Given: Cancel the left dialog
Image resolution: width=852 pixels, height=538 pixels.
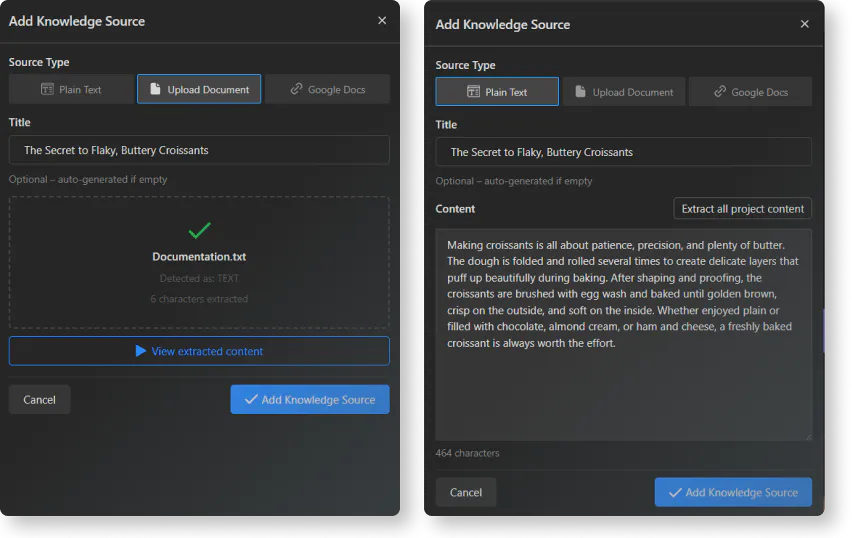Looking at the screenshot, I should coord(39,400).
